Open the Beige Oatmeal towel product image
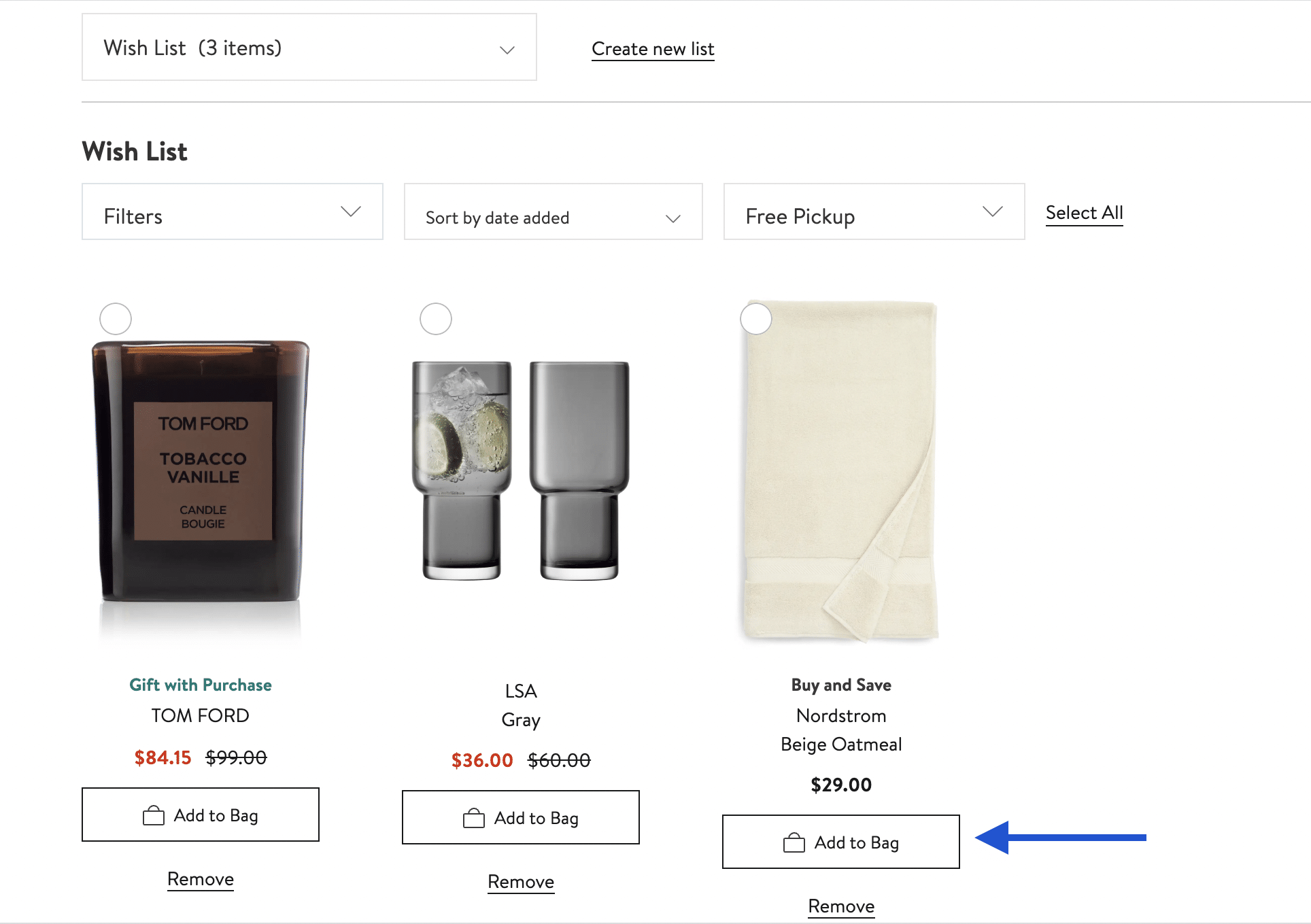1311x924 pixels. click(x=841, y=470)
